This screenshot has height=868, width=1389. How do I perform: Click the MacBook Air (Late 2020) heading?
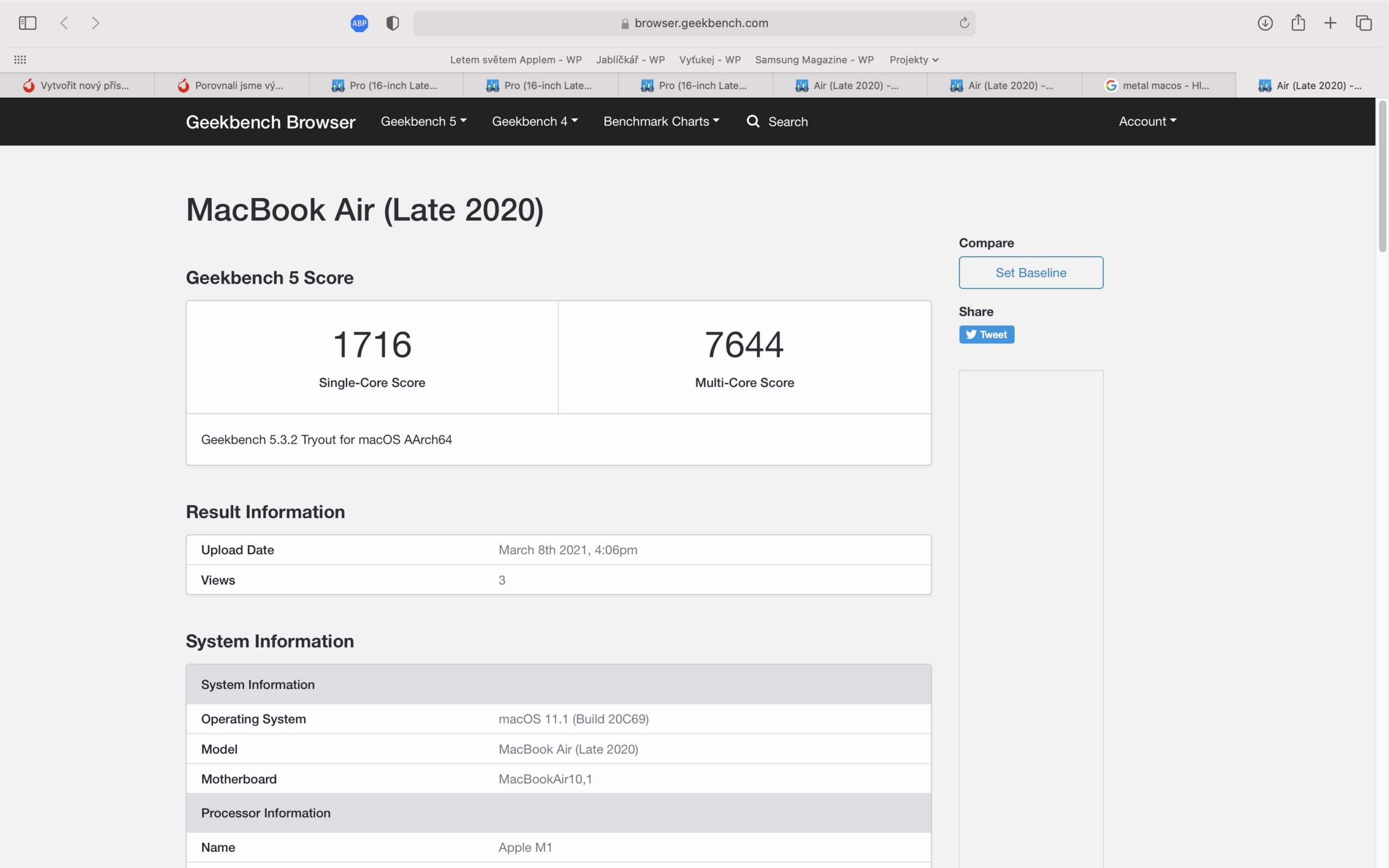click(x=365, y=209)
